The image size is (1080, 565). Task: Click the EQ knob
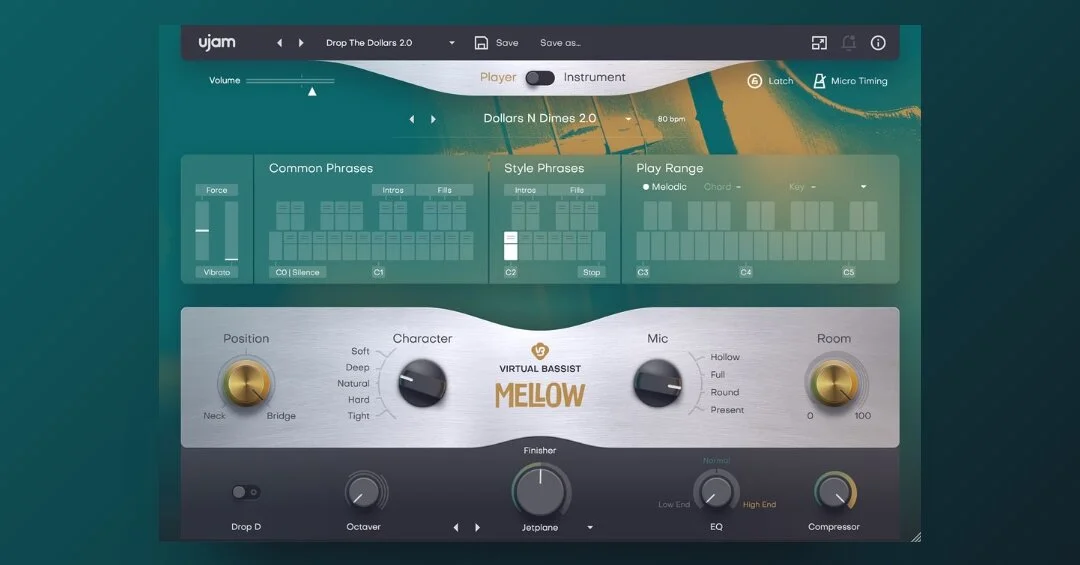click(716, 492)
